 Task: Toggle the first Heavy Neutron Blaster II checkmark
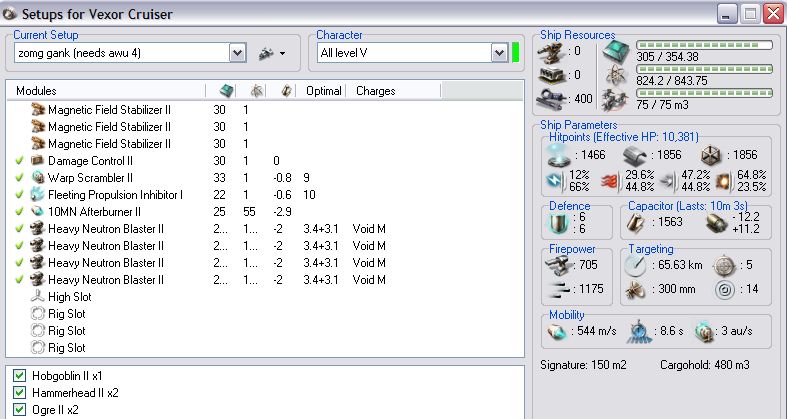click(x=19, y=229)
